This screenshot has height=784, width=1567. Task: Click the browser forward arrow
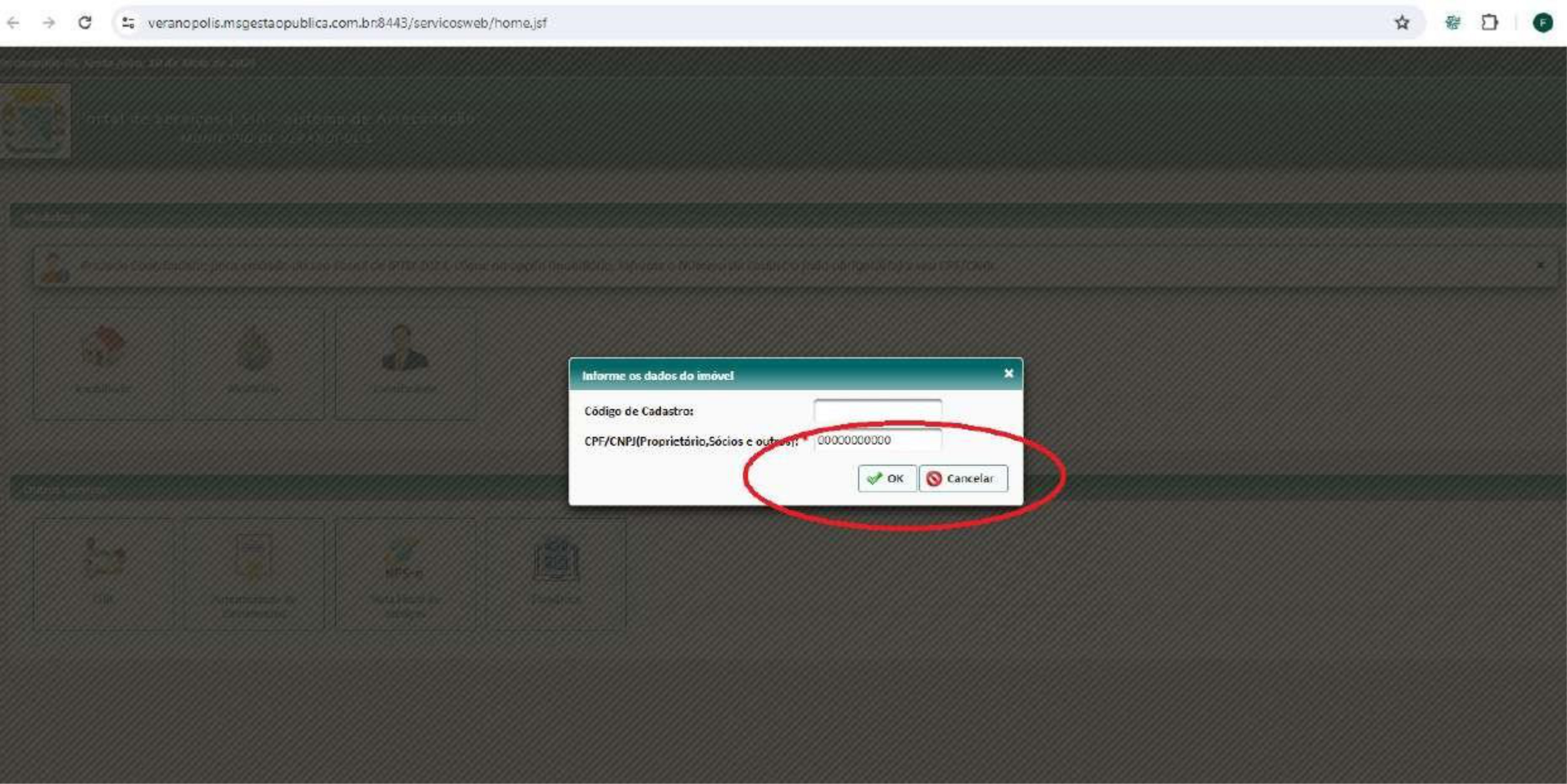[x=49, y=23]
